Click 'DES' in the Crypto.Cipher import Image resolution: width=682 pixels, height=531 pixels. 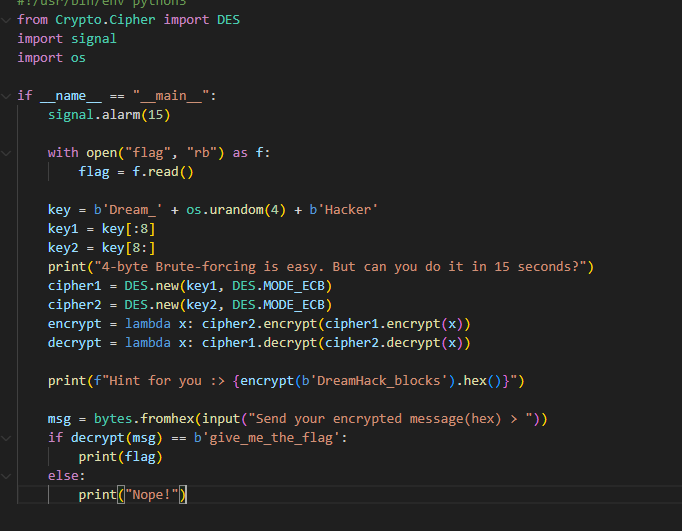228,20
